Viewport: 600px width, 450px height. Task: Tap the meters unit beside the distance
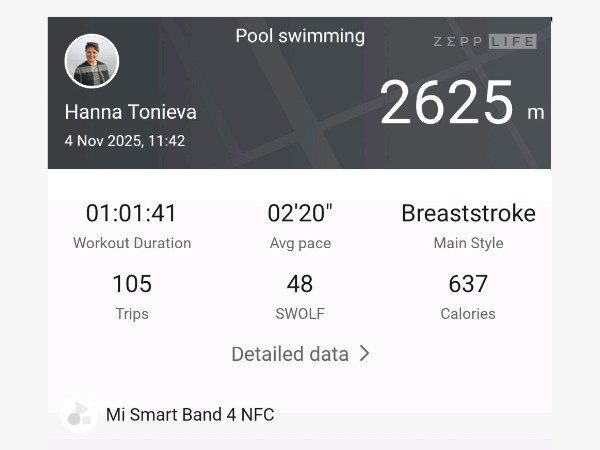[536, 112]
